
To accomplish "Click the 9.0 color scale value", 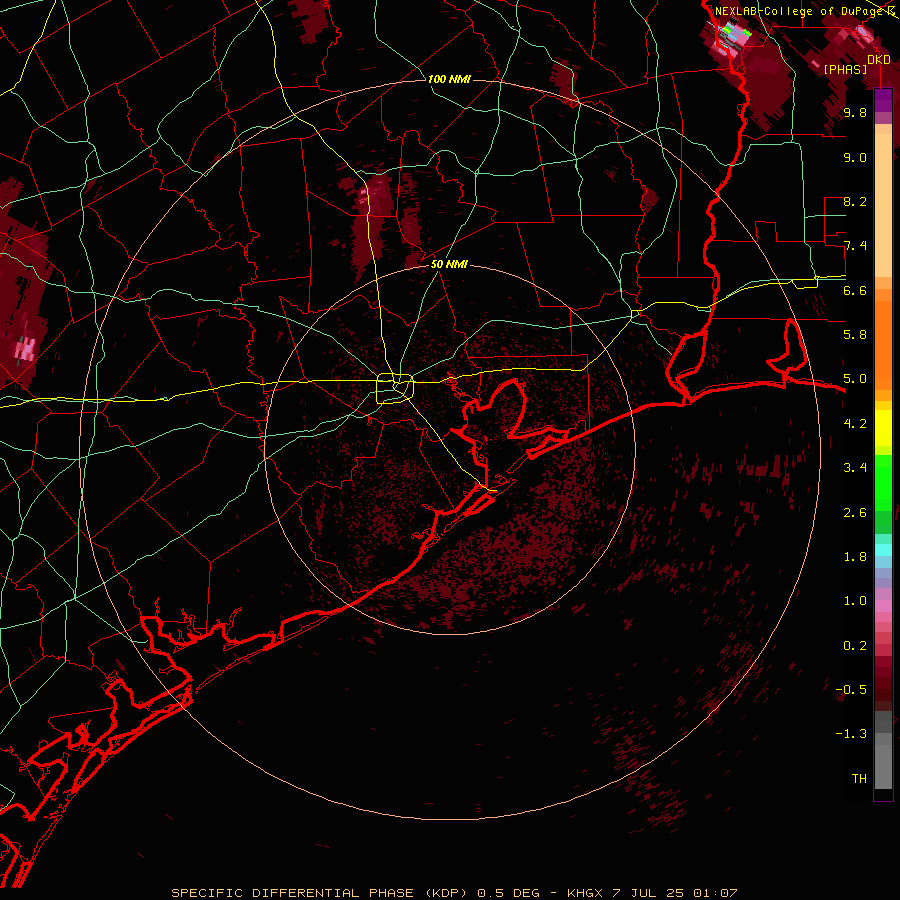I will coord(855,157).
